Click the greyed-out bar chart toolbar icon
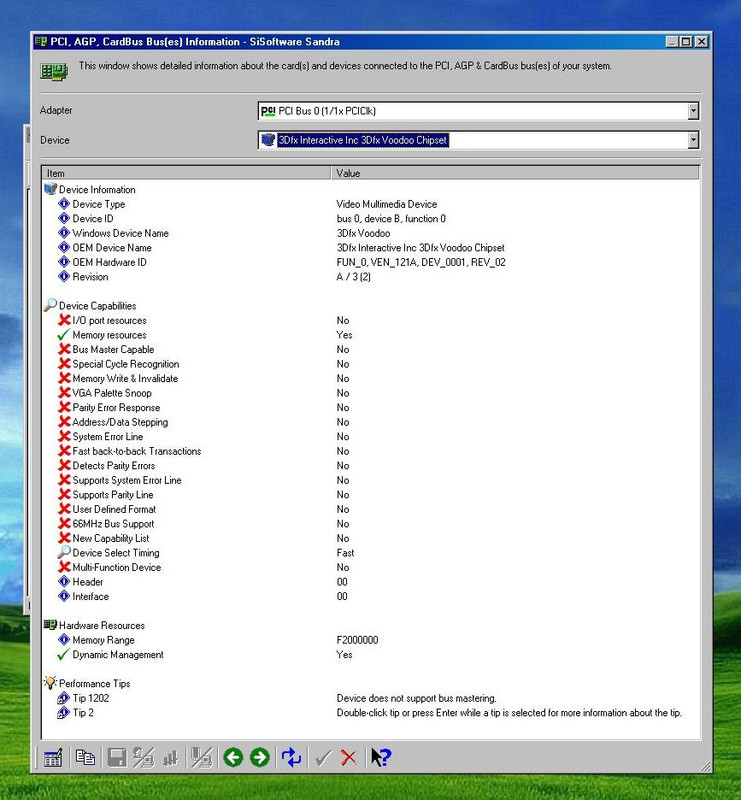The image size is (741, 800). click(x=170, y=758)
